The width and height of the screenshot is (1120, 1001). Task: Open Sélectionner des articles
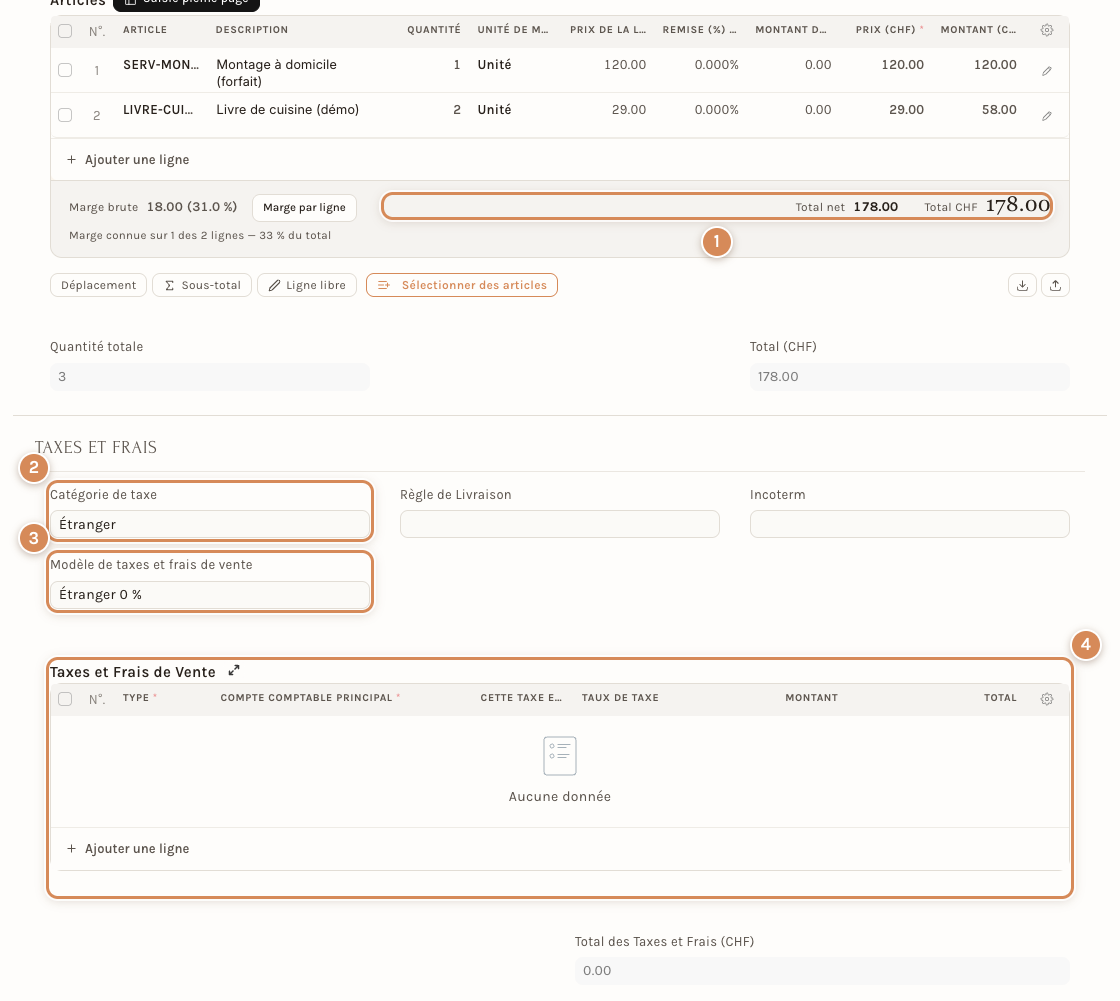[462, 285]
